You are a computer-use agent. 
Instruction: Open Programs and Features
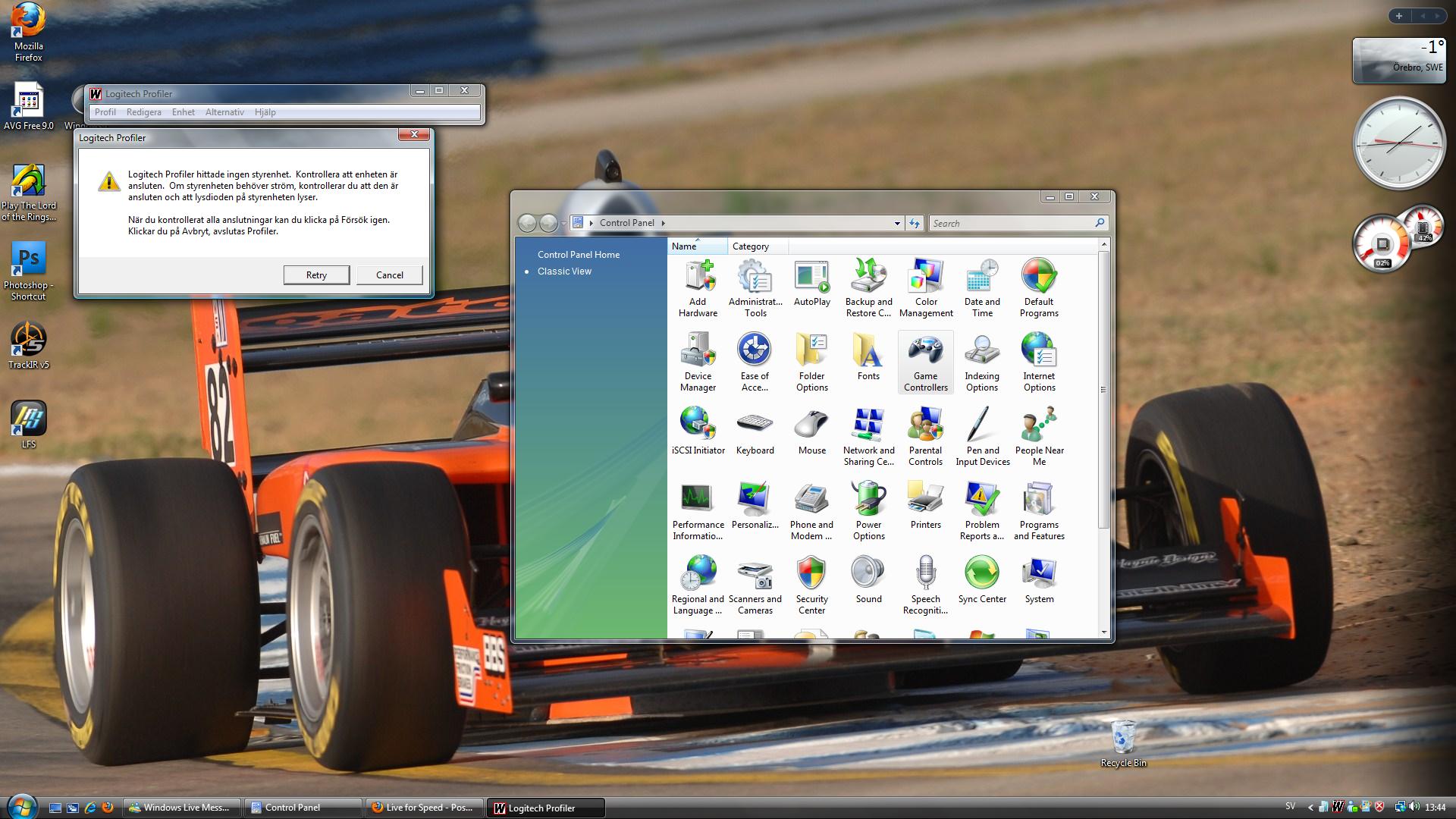click(x=1039, y=510)
